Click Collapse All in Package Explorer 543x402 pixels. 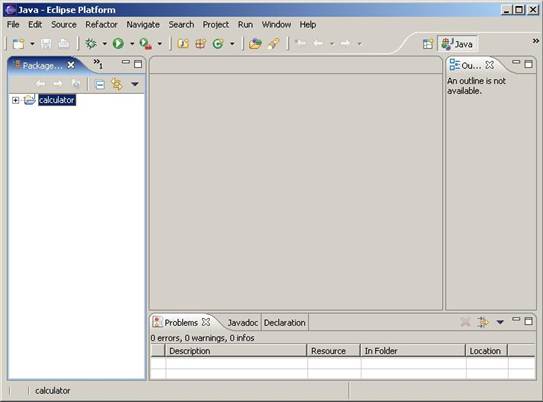(100, 84)
